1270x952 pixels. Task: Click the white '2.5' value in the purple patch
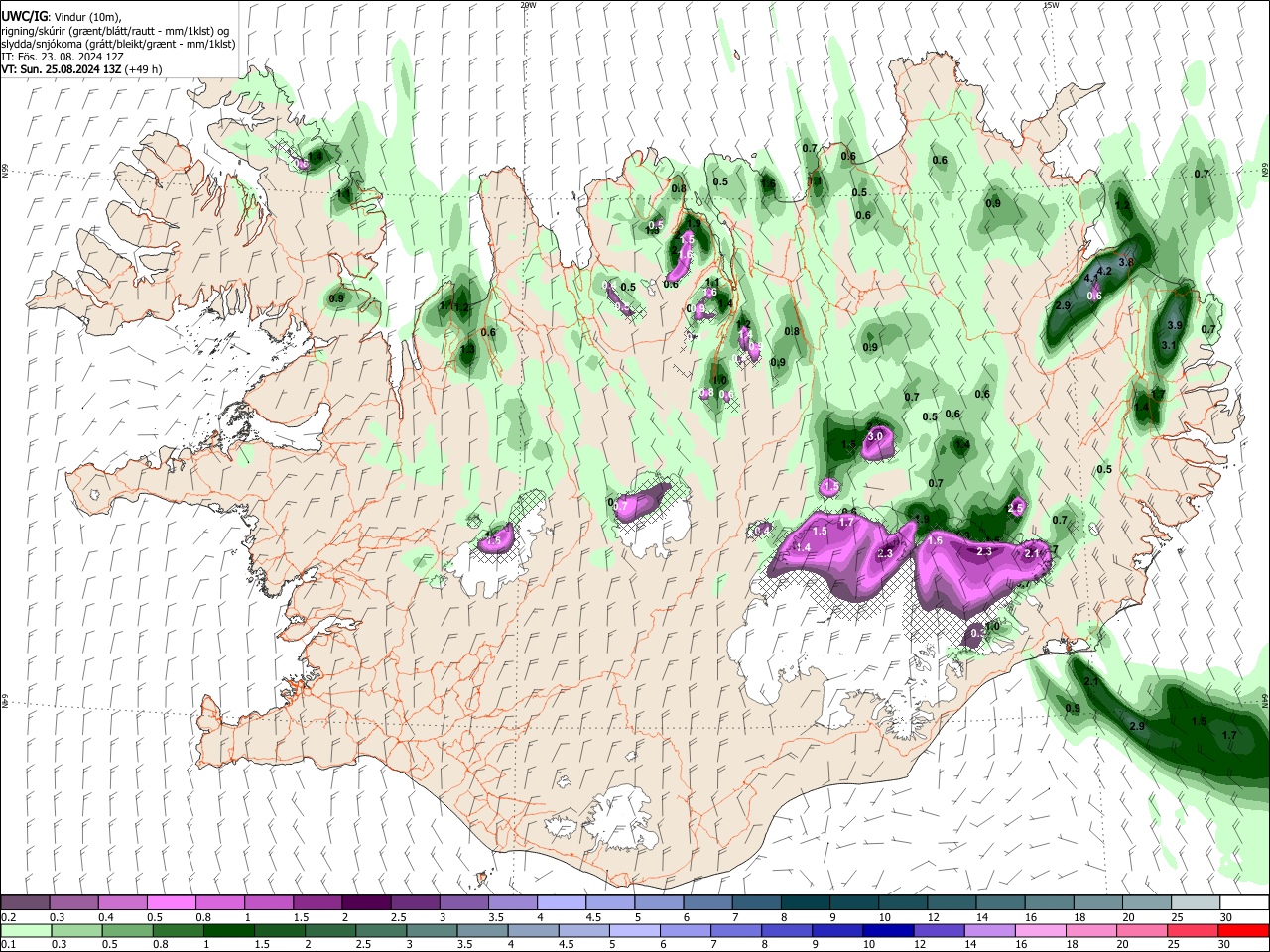(1015, 508)
